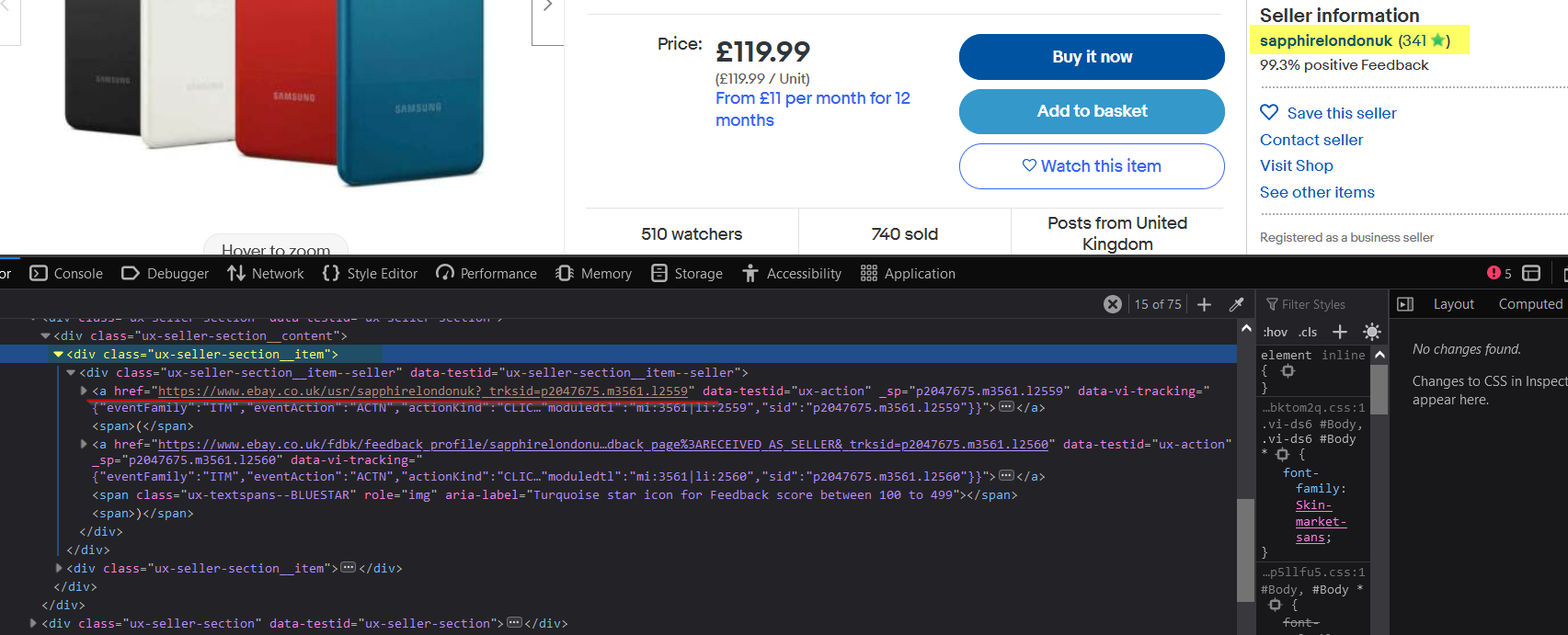Viewport: 1568px width, 635px height.
Task: Click the Watch this item button
Action: coord(1092,166)
